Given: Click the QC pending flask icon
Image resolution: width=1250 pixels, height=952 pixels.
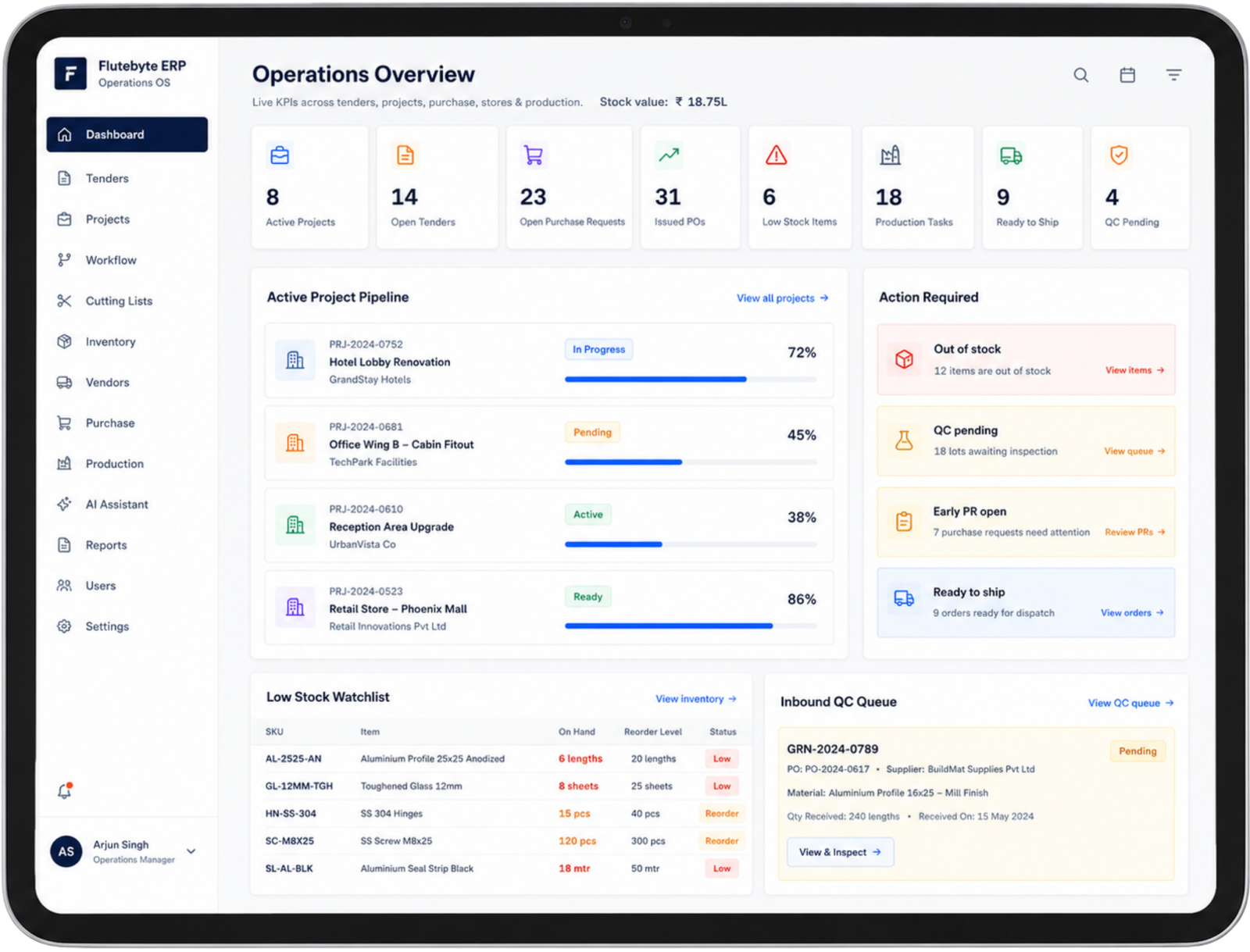Looking at the screenshot, I should coord(904,440).
